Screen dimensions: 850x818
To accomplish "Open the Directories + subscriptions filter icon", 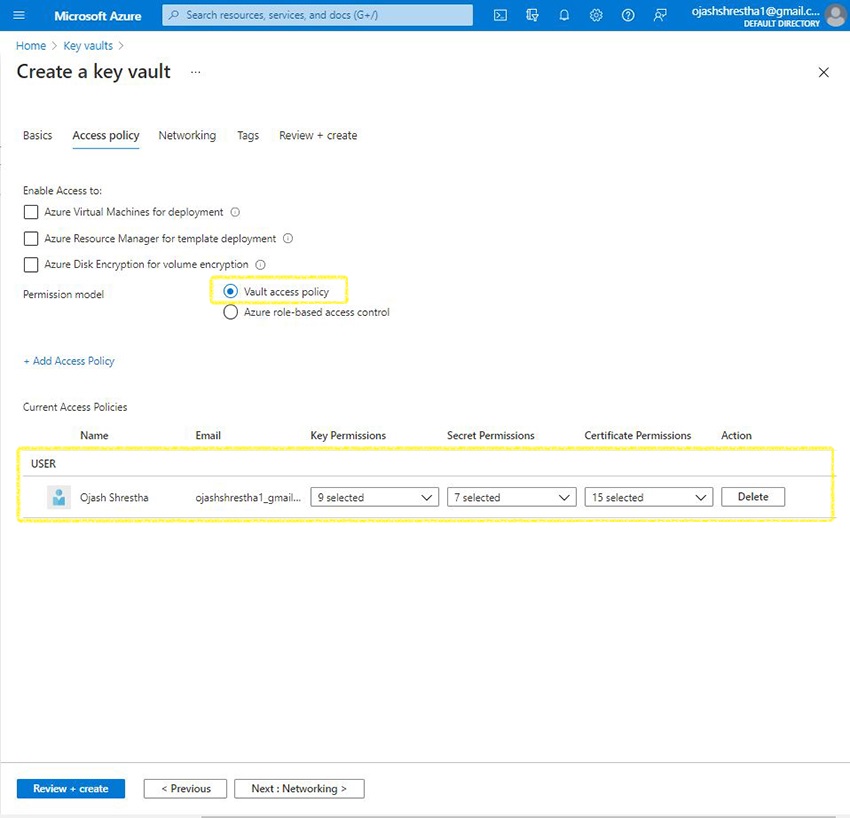I will coord(532,15).
